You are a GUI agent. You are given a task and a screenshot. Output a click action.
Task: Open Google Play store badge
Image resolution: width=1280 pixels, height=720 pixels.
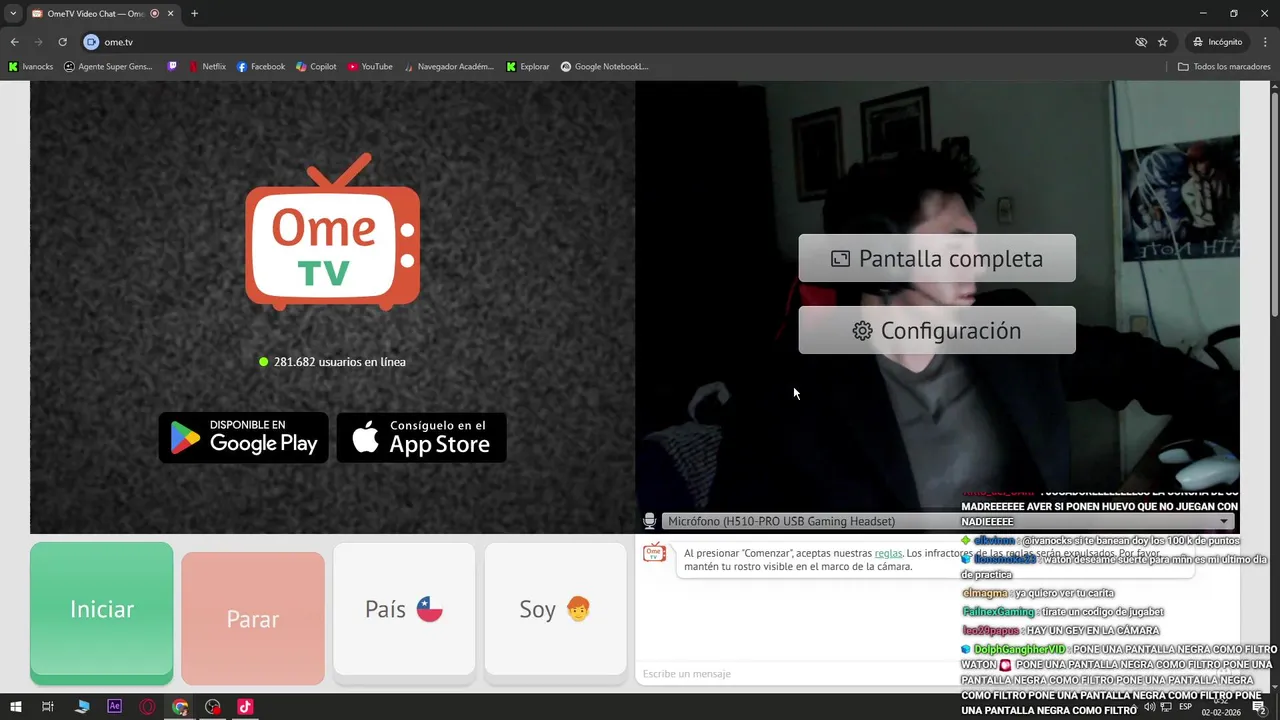243,437
